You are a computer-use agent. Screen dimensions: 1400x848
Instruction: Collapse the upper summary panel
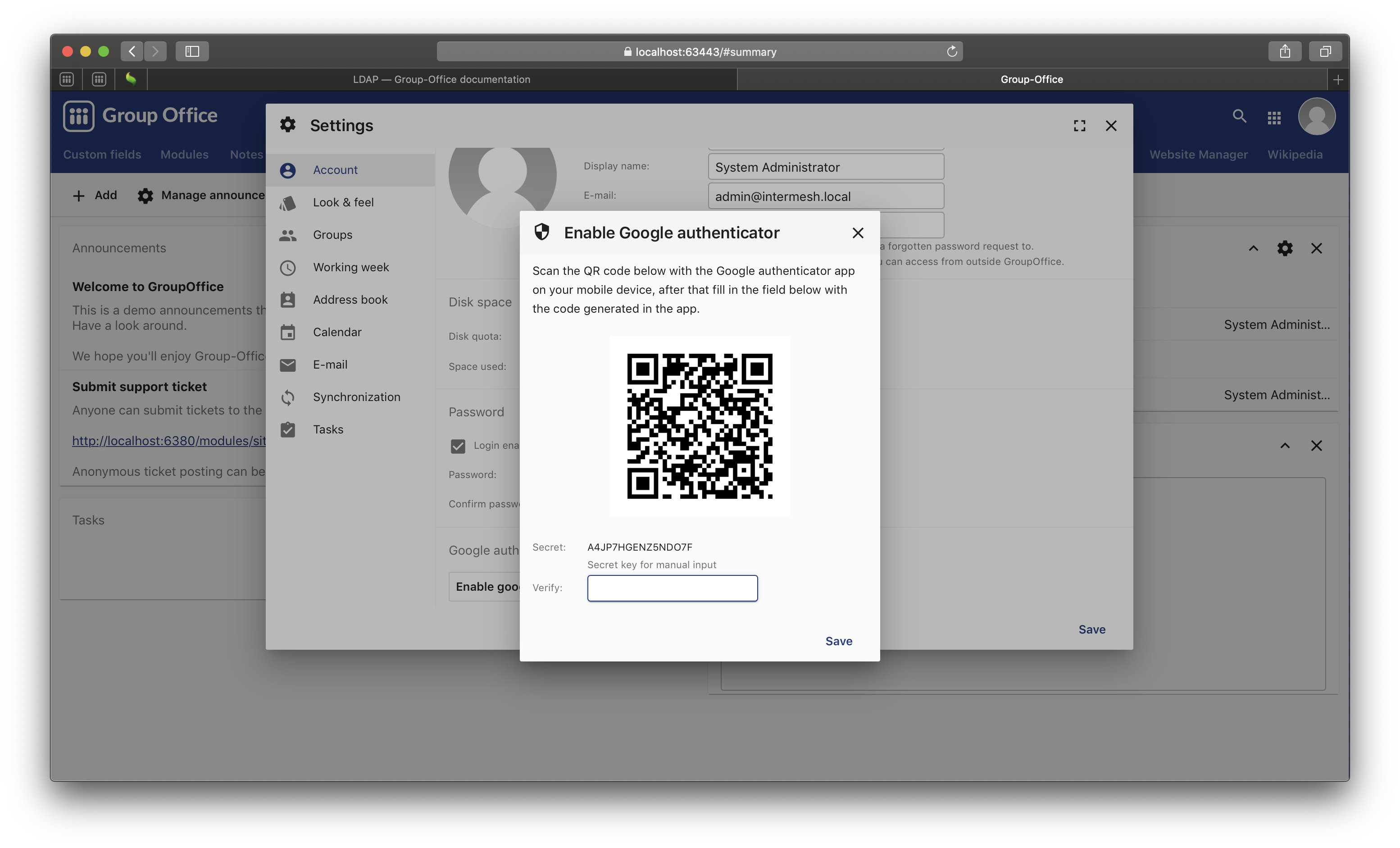click(1253, 248)
